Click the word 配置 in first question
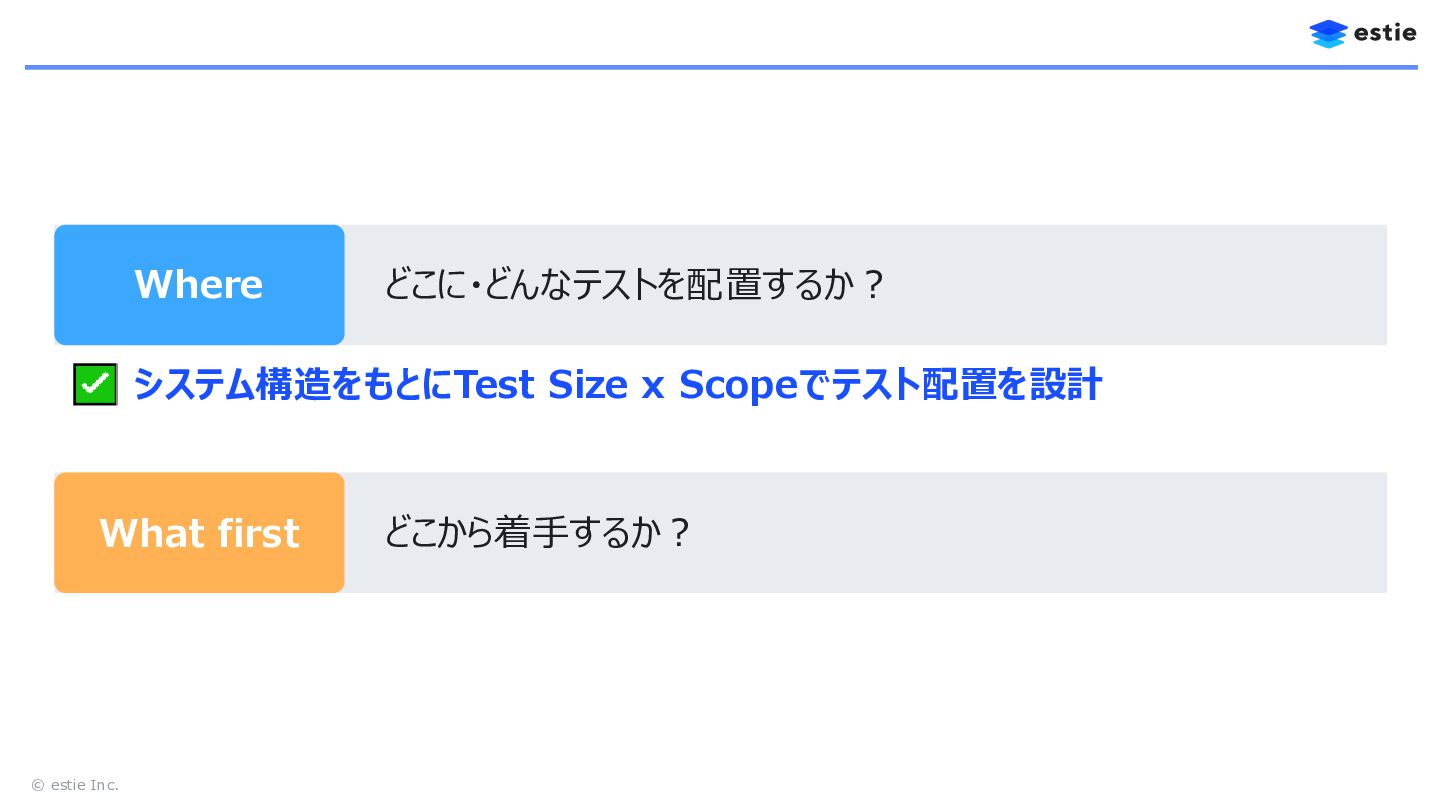This screenshot has height=811, width=1440. [724, 285]
